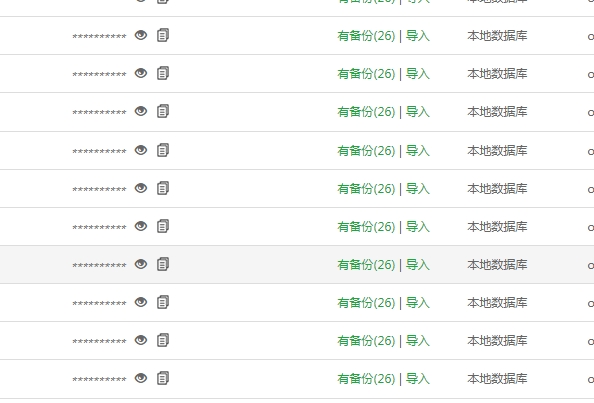Copy password in row just above highlighted

(163, 226)
